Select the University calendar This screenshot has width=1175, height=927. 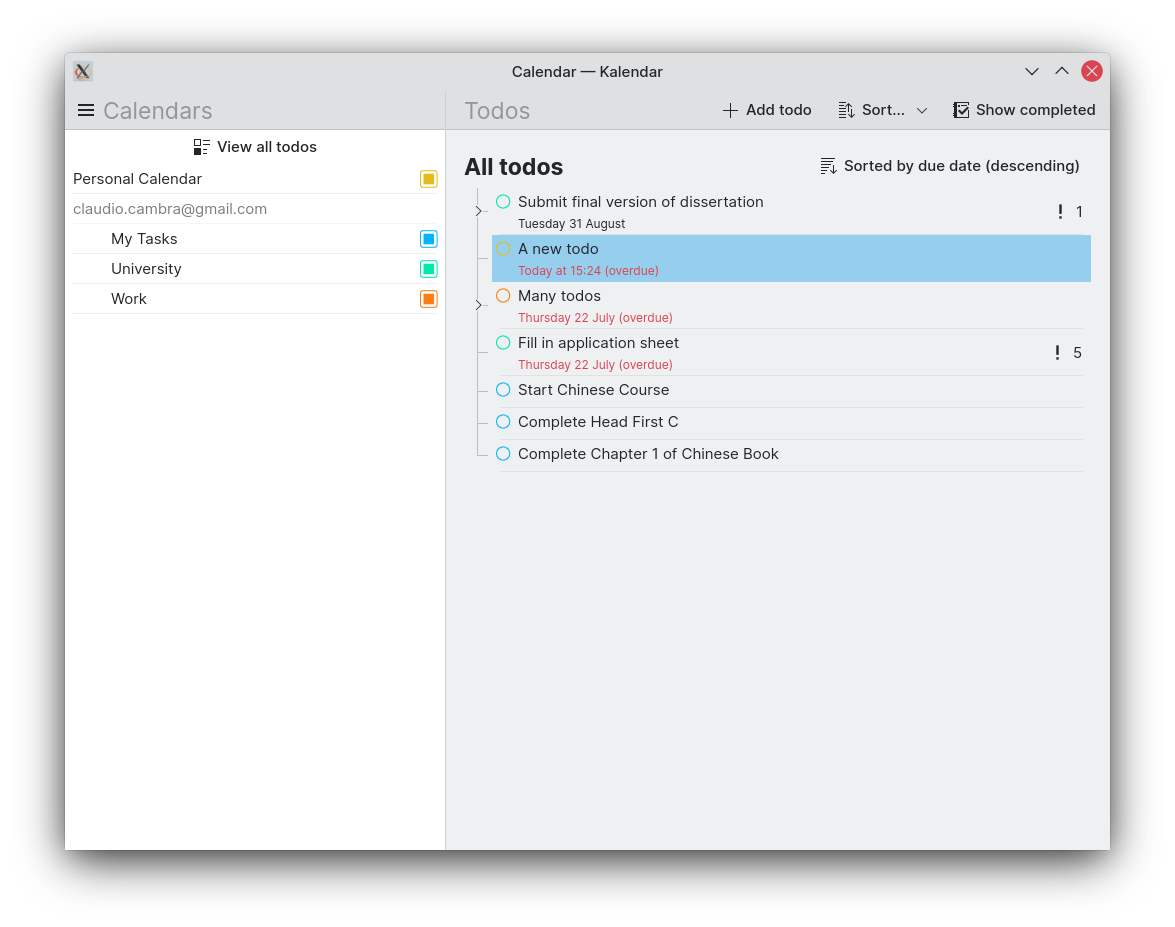256,269
